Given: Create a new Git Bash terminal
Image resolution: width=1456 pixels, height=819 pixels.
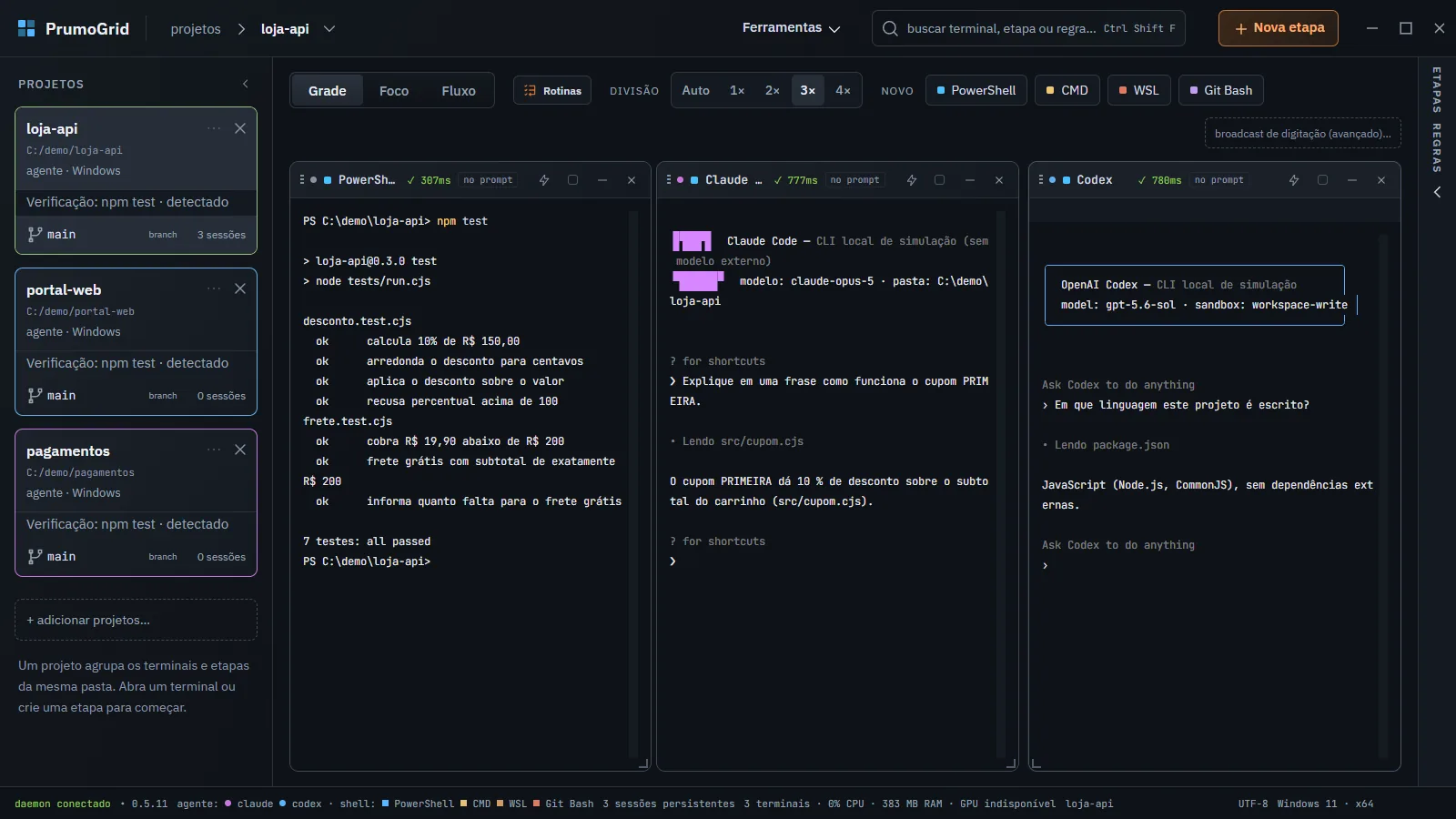Looking at the screenshot, I should click(x=1220, y=90).
